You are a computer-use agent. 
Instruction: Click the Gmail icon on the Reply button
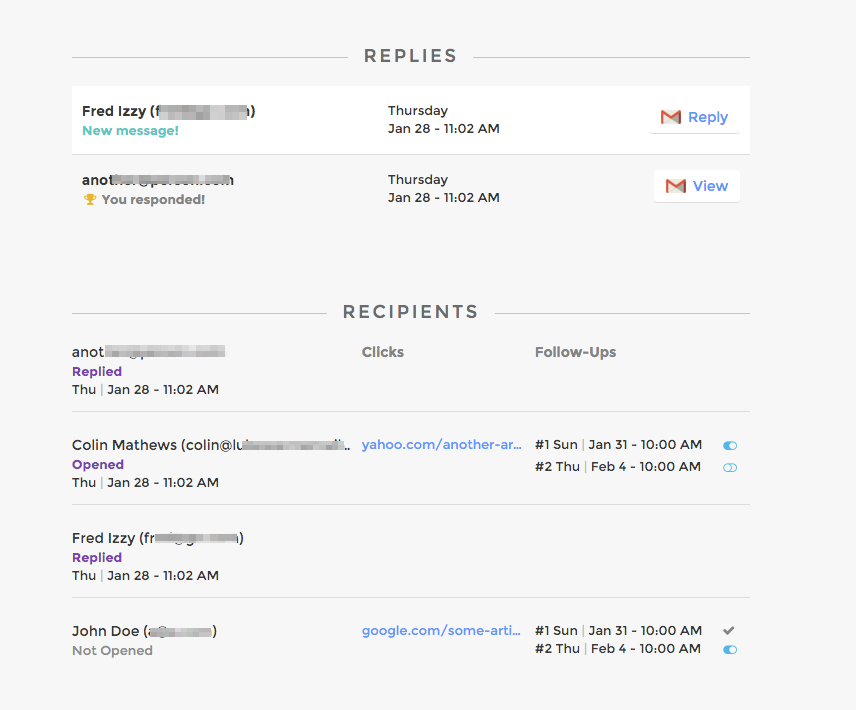[x=671, y=117]
